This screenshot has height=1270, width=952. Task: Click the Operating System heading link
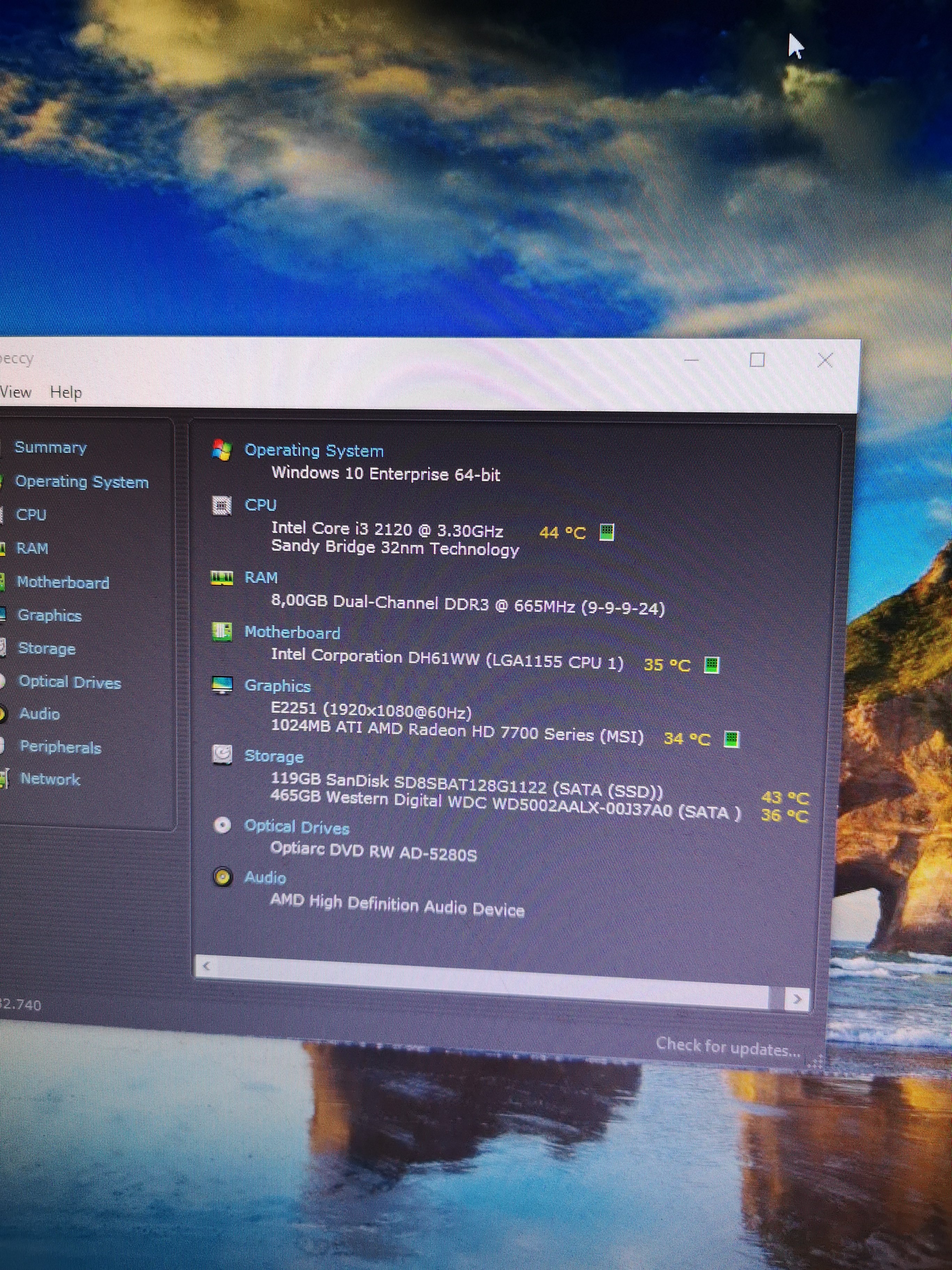point(314,451)
